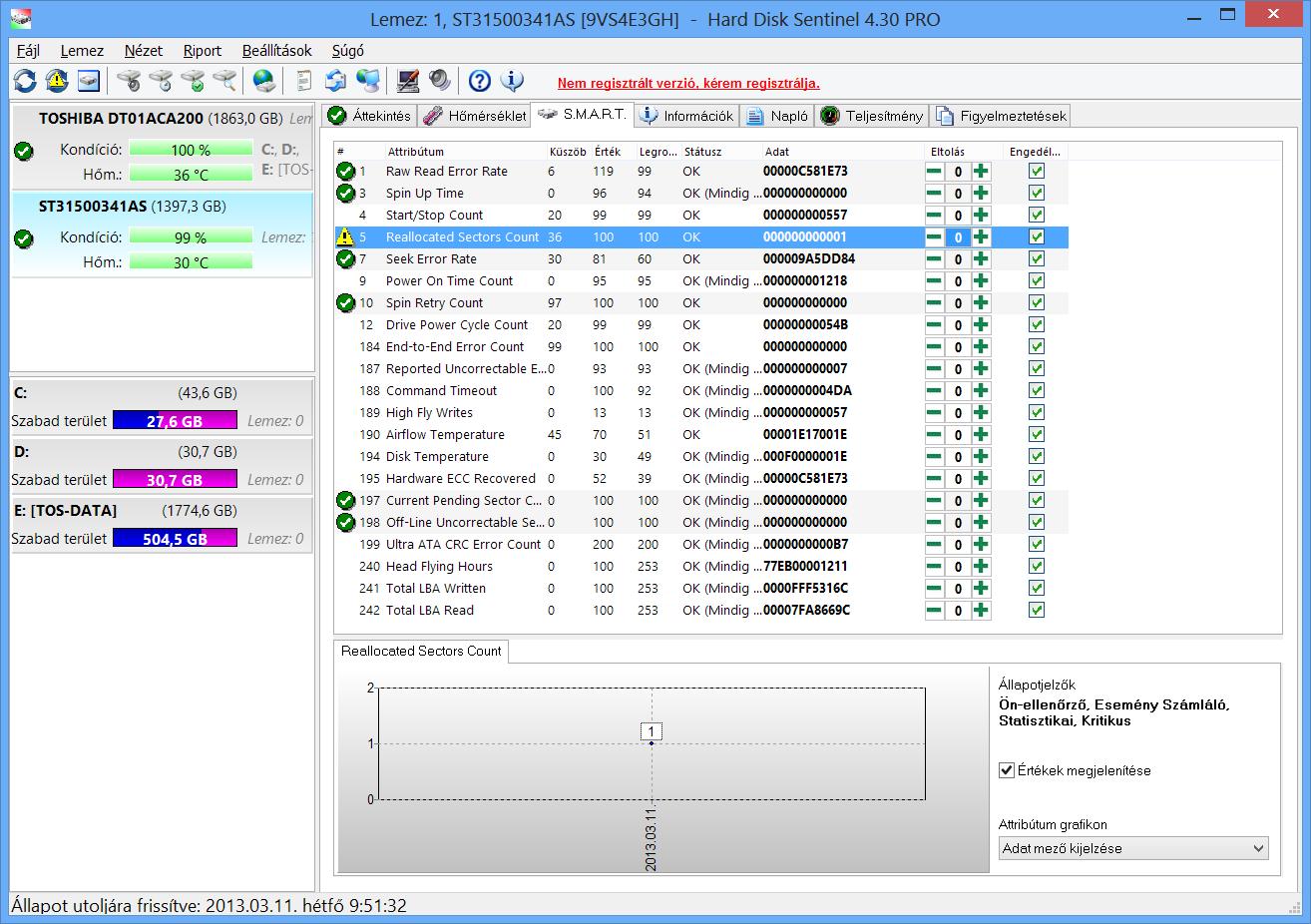
Task: Click the green check icon on Raw Read Error Rate
Action: 345,172
